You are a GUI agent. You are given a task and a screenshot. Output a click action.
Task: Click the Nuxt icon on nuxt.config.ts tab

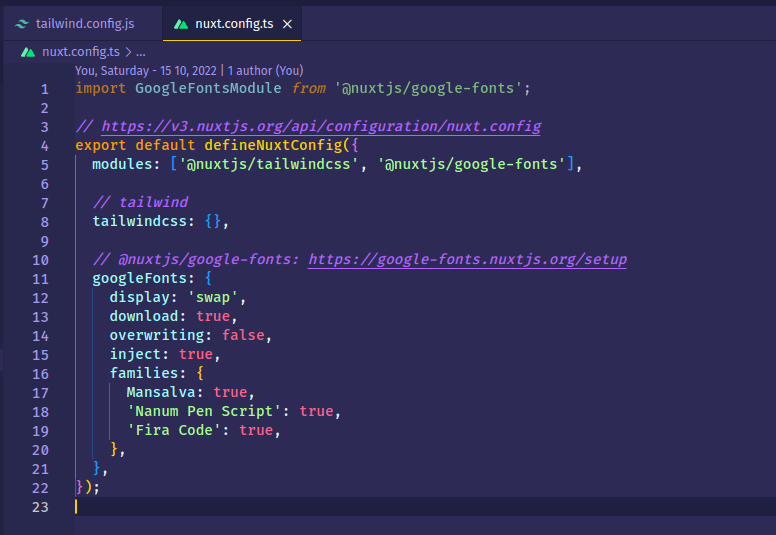click(181, 24)
